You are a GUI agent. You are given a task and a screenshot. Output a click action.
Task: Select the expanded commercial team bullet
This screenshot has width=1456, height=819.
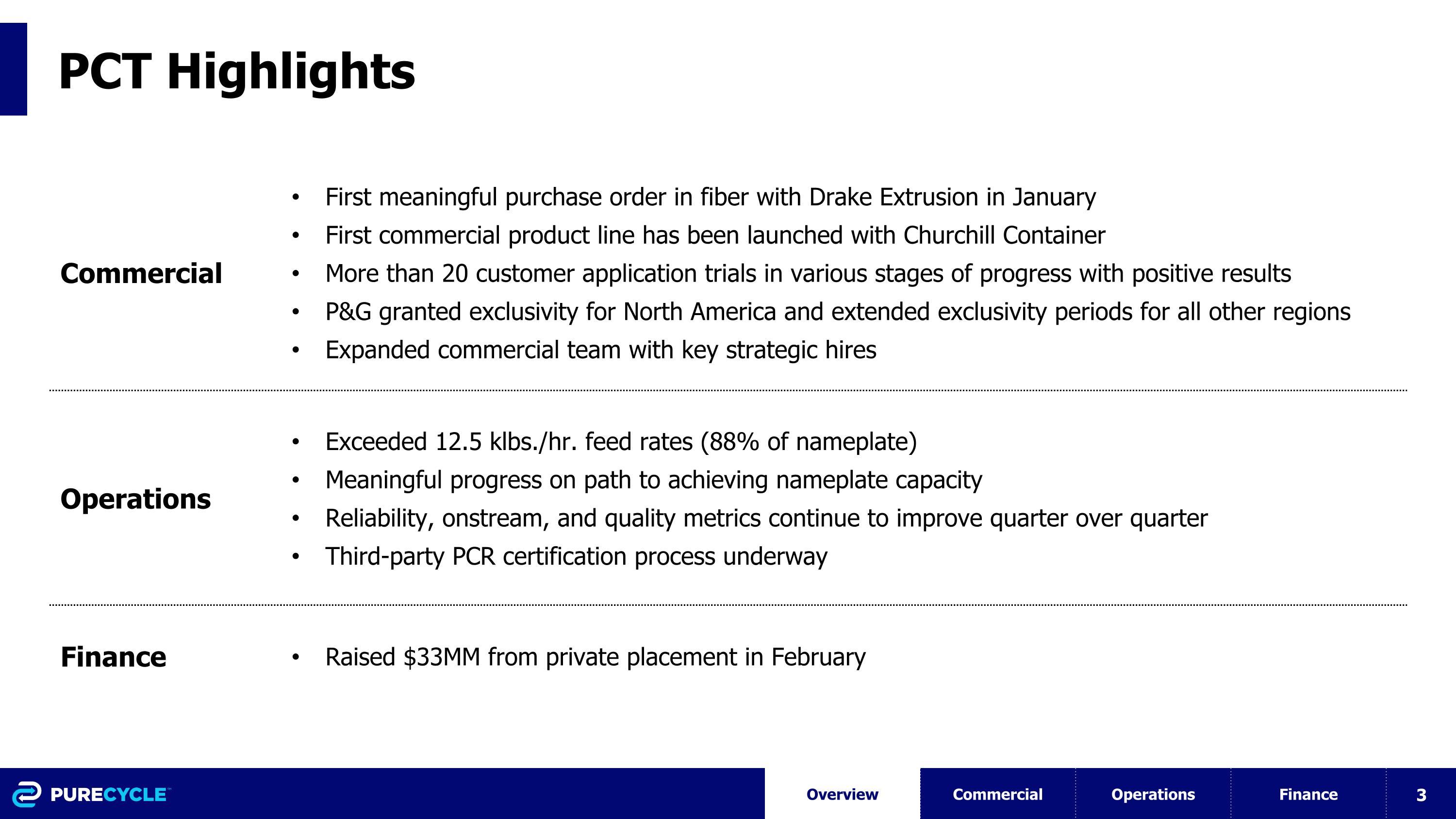[601, 350]
